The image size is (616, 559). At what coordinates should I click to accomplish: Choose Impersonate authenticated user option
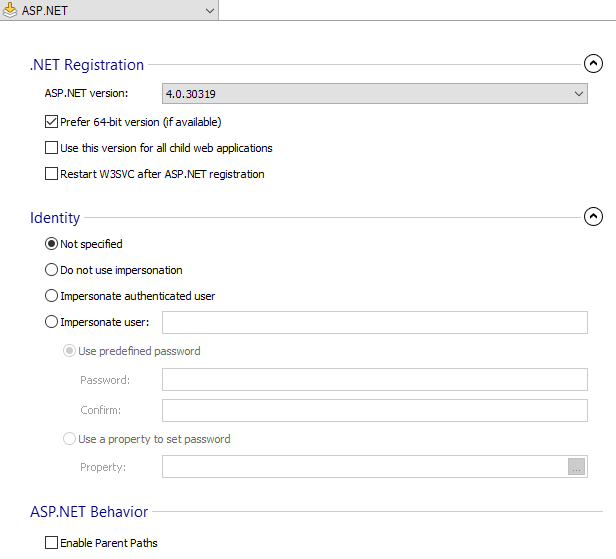51,296
